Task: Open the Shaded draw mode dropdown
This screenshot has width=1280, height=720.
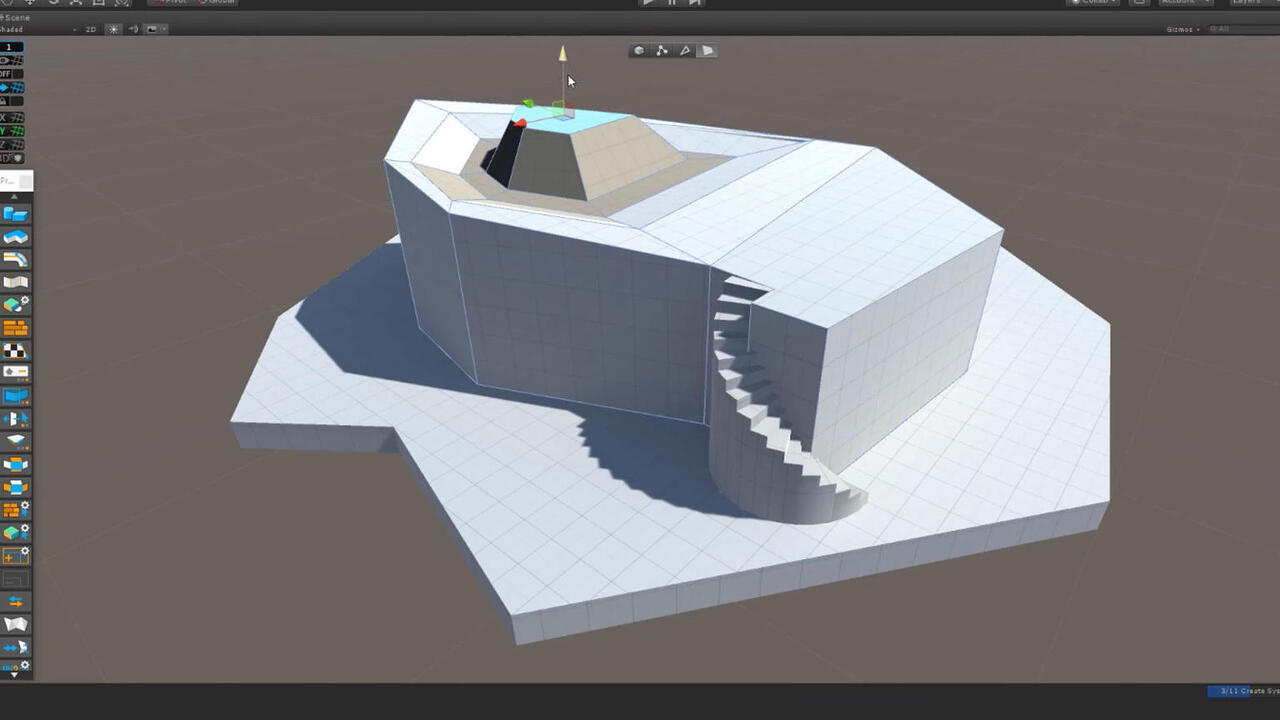Action: 40,29
